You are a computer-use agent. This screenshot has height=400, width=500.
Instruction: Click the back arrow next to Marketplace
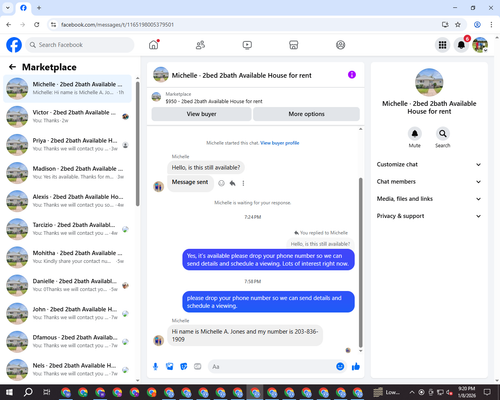(12, 67)
